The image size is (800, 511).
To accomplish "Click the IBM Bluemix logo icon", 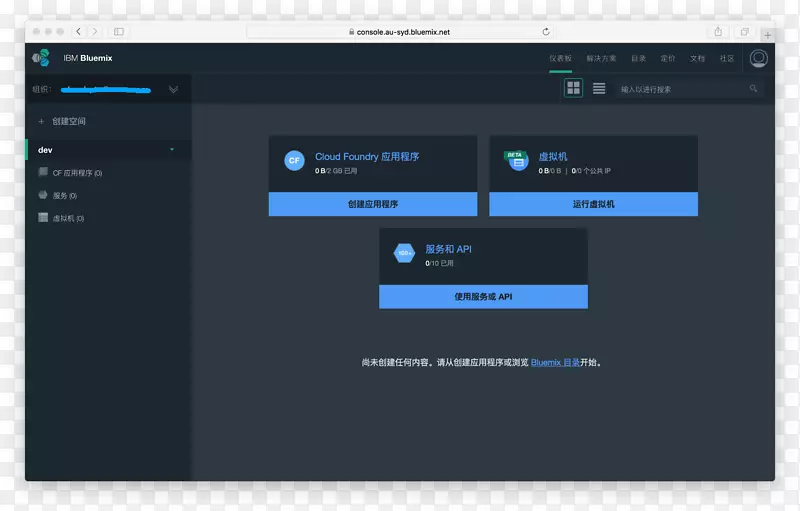I will tap(41, 58).
